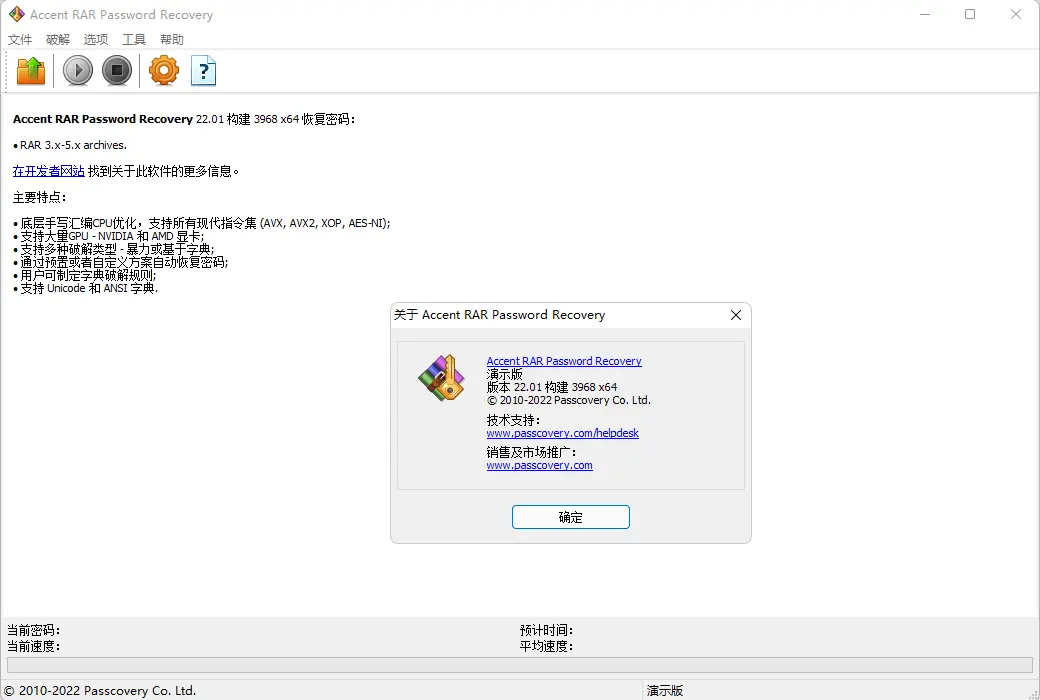This screenshot has height=700, width=1040.
Task: Open the 破解 menu
Action: click(x=58, y=39)
